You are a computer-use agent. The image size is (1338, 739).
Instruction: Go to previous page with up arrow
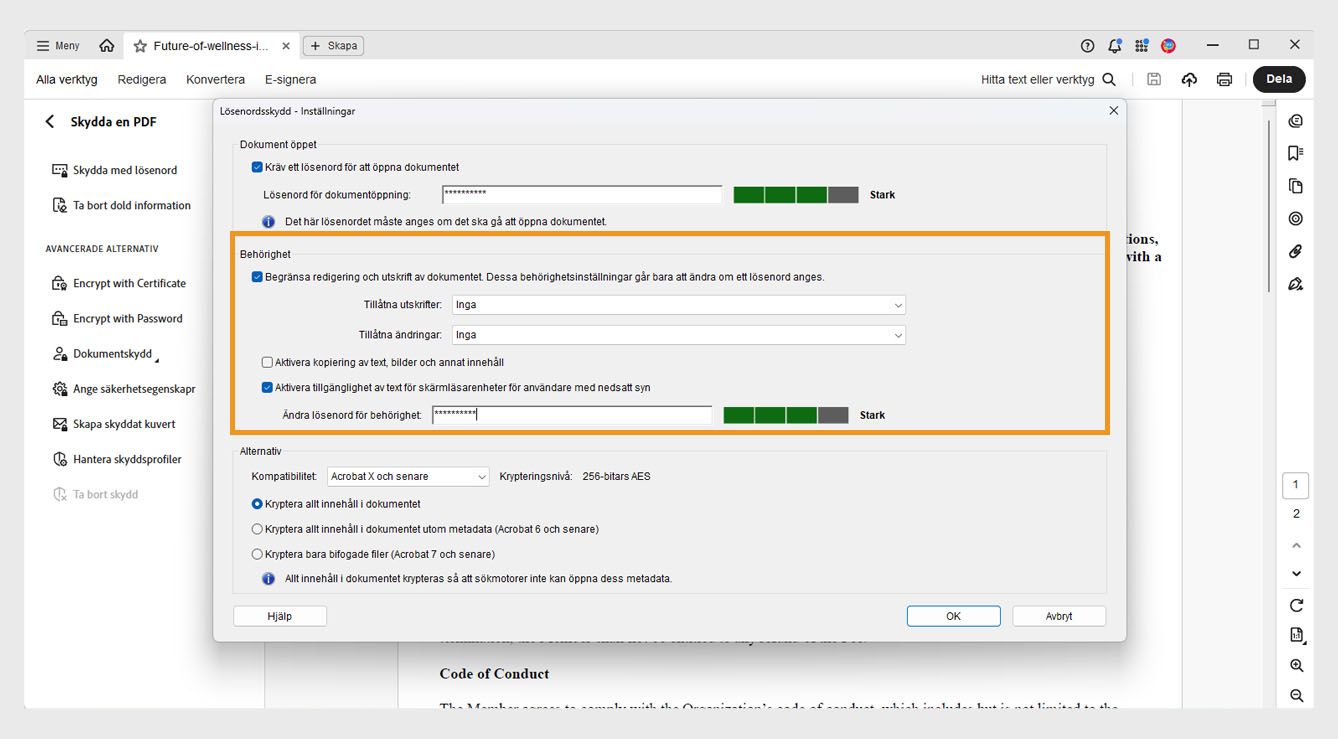click(1297, 546)
